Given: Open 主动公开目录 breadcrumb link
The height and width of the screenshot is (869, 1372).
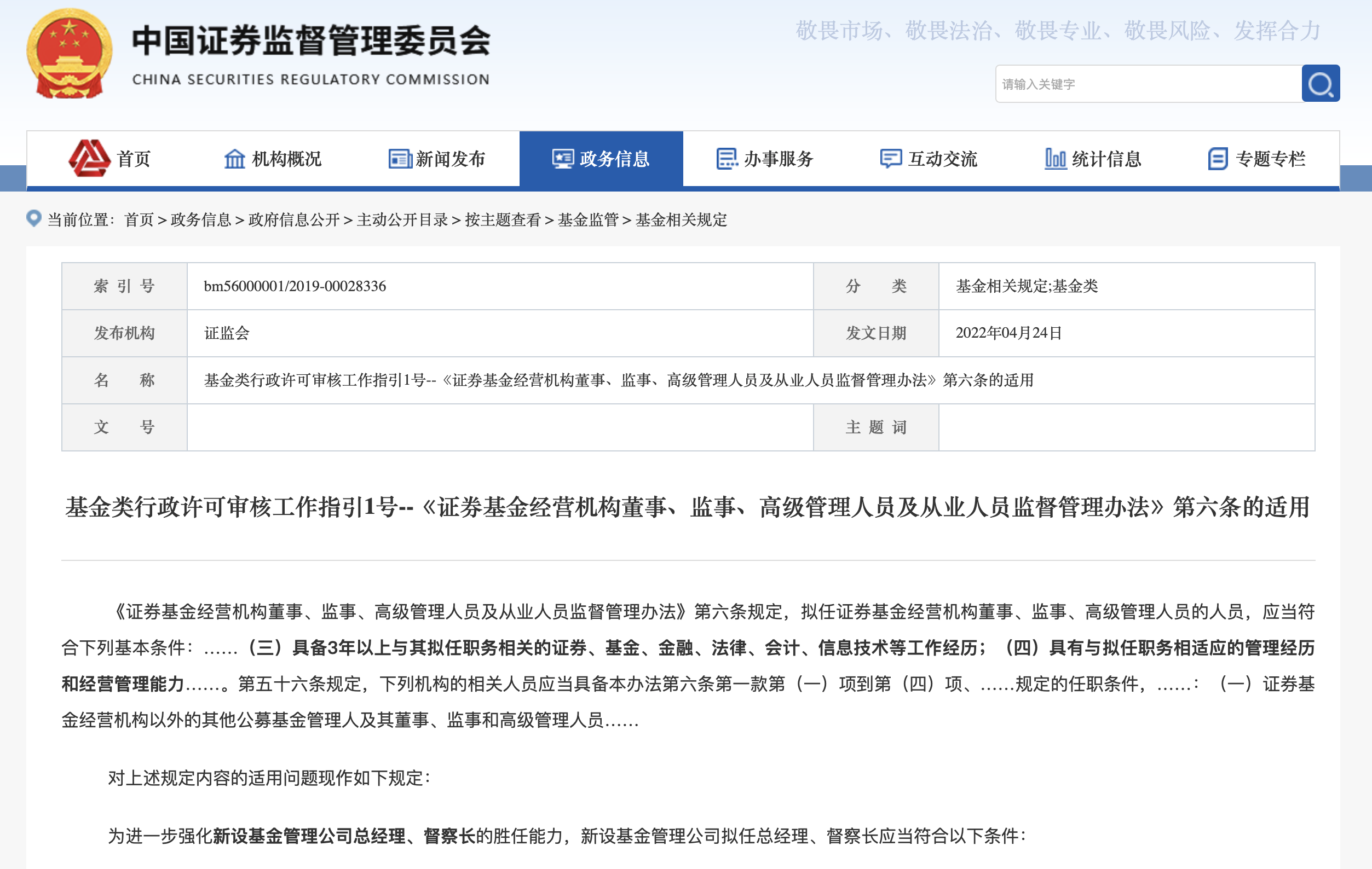Looking at the screenshot, I should pyautogui.click(x=402, y=220).
